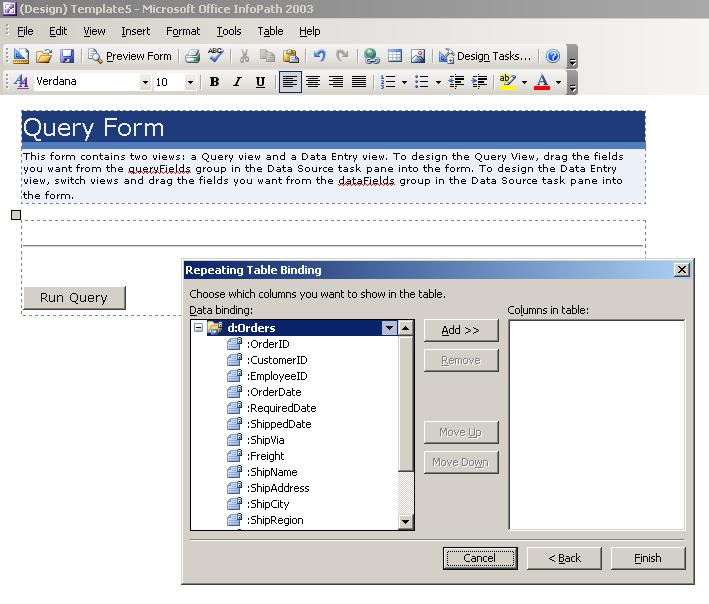Open the View menu

[x=94, y=31]
